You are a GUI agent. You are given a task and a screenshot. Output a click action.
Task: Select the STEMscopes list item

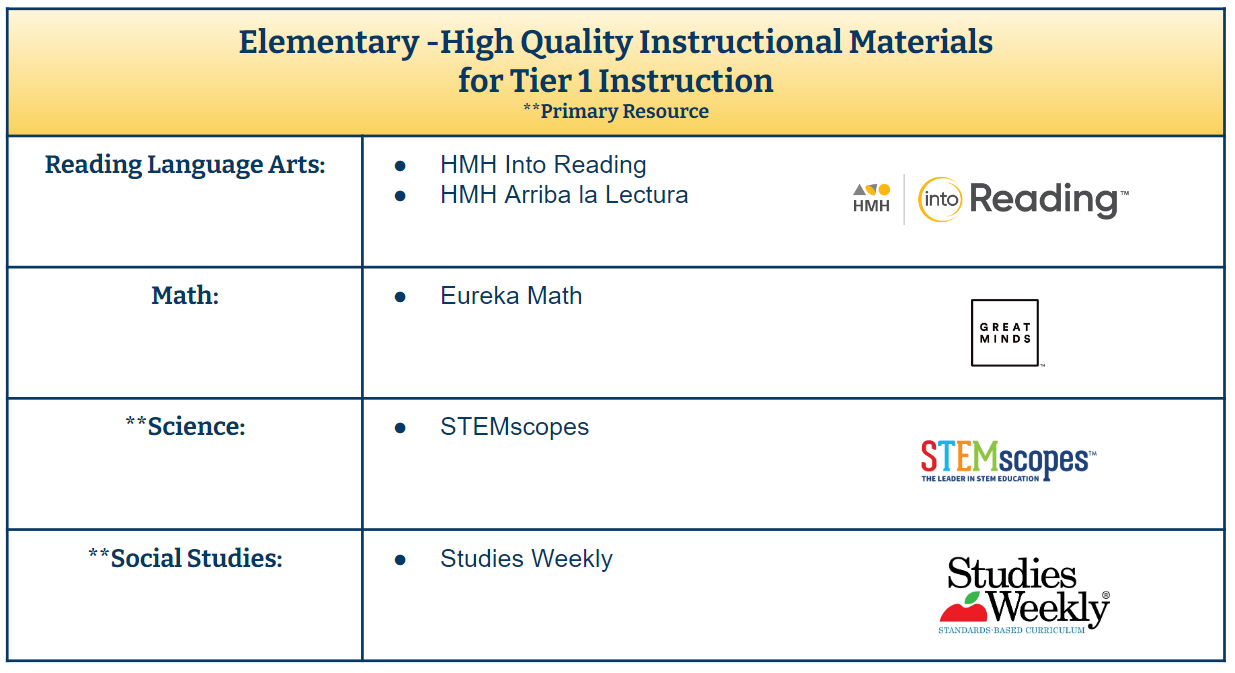514,427
